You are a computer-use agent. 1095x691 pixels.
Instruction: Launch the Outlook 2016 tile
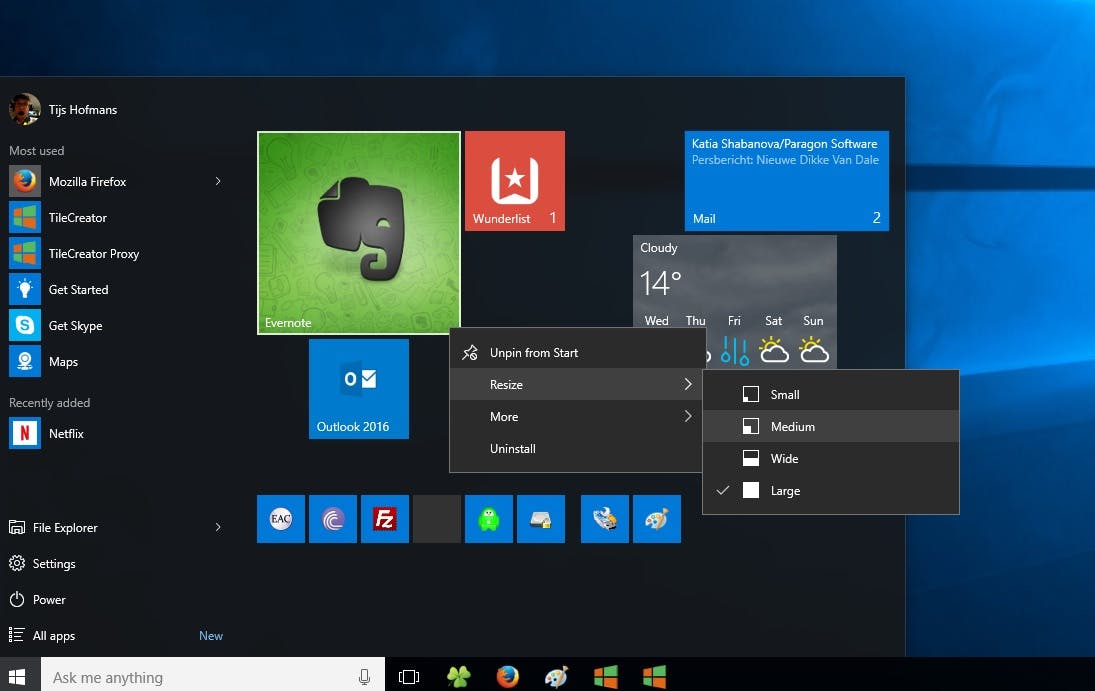point(359,389)
